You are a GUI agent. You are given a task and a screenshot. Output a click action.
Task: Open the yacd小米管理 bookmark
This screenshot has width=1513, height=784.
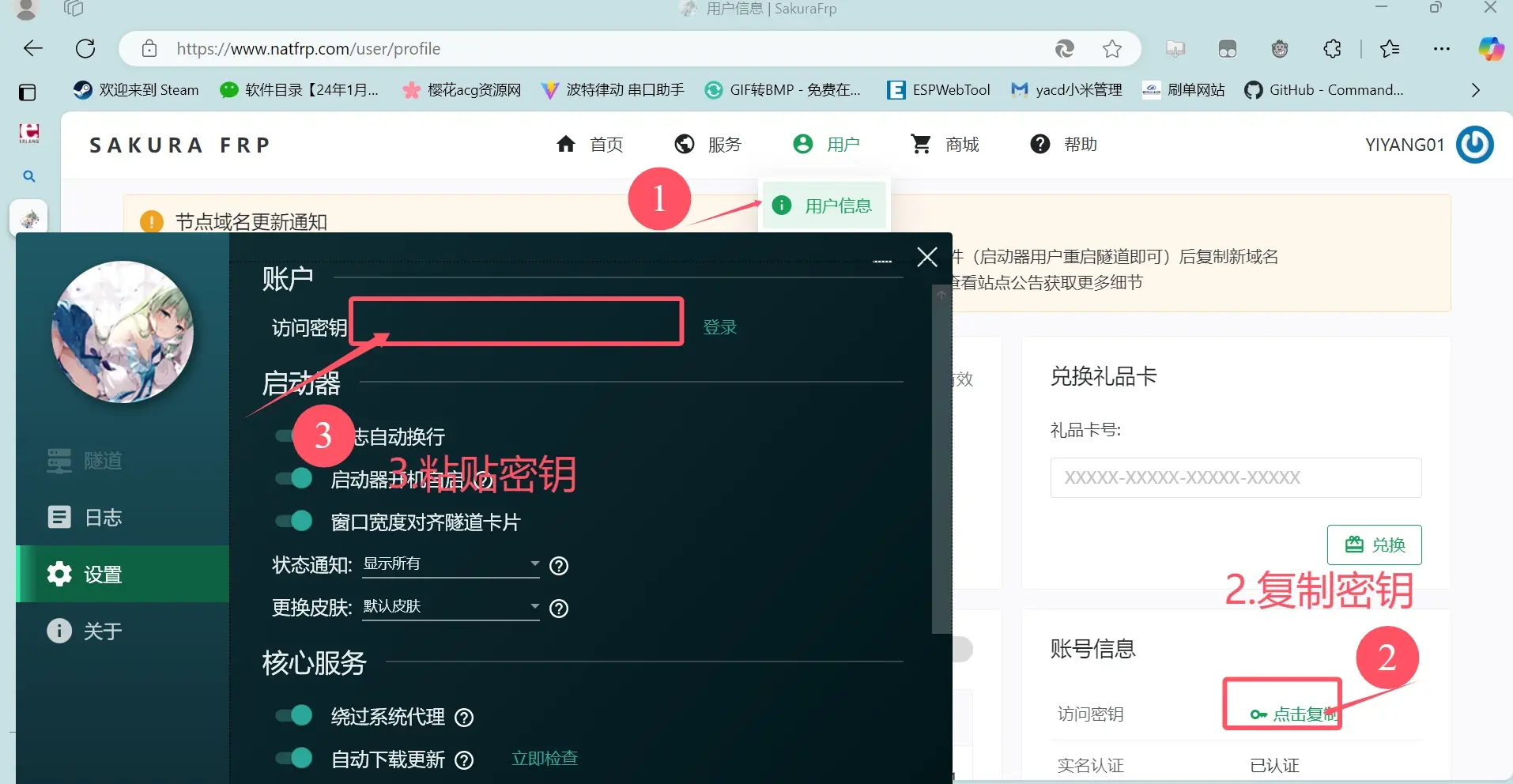[1066, 90]
